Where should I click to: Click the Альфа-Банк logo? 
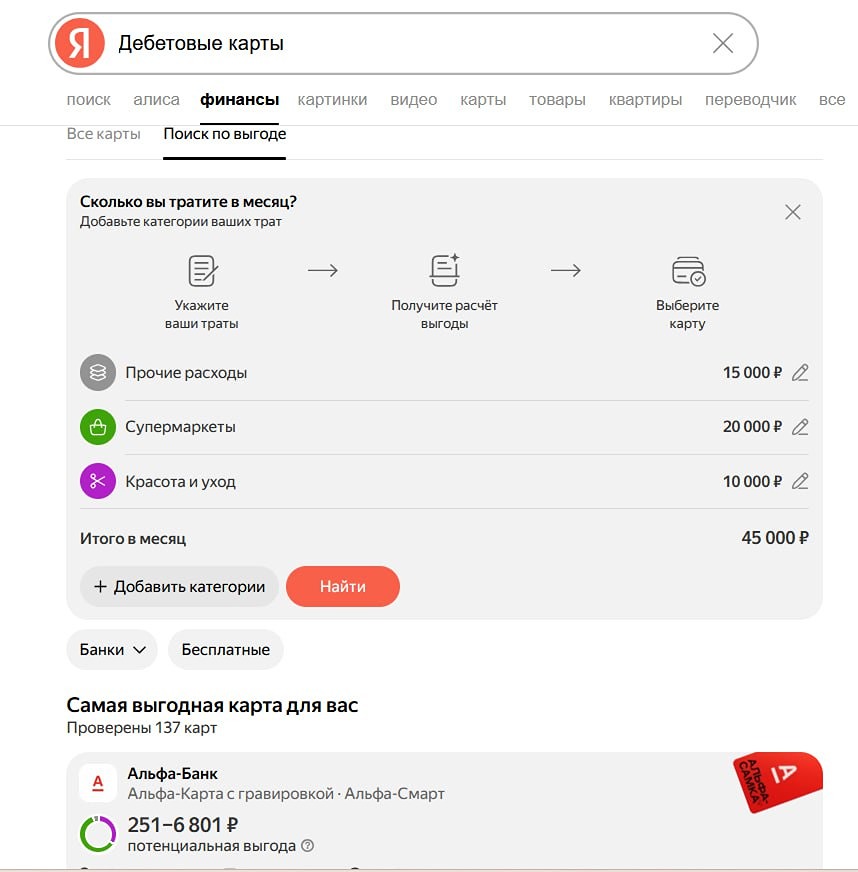pyautogui.click(x=97, y=783)
